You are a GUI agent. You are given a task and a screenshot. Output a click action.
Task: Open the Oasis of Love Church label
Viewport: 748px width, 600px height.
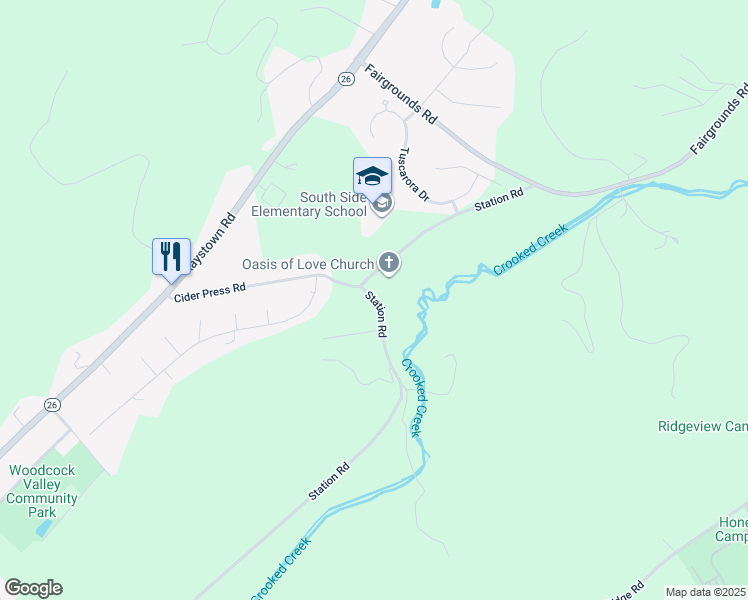308,264
